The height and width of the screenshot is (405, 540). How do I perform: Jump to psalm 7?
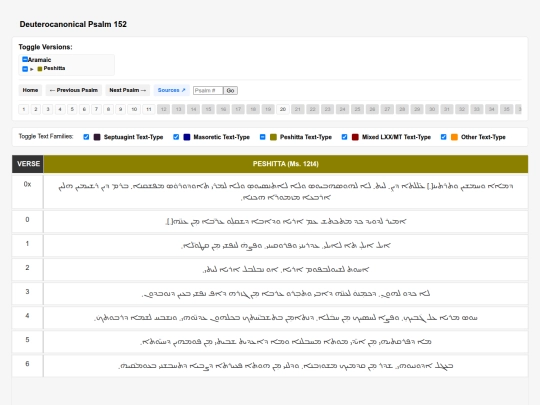[96, 109]
